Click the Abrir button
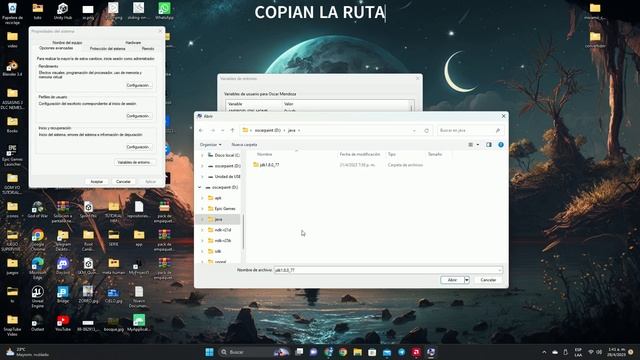 [x=452, y=280]
